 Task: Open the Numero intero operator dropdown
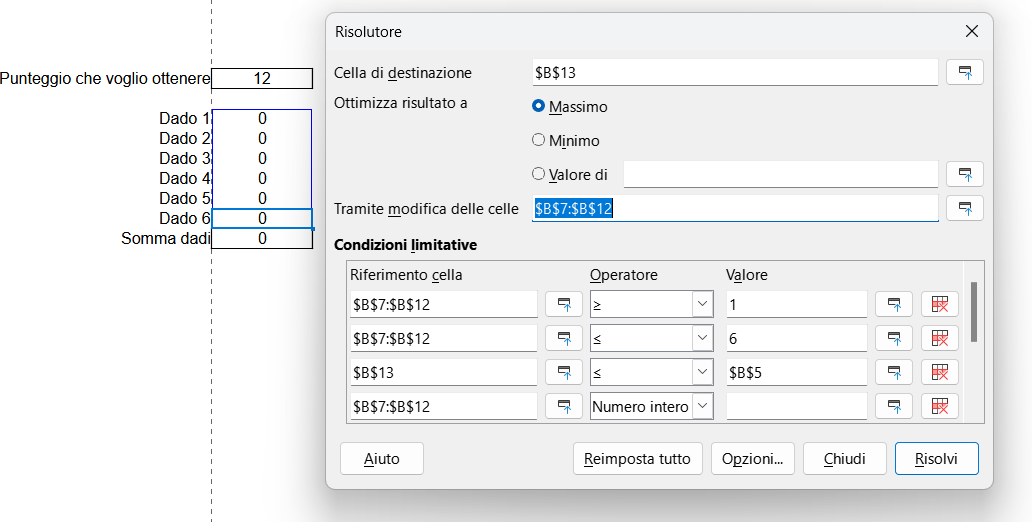(702, 406)
